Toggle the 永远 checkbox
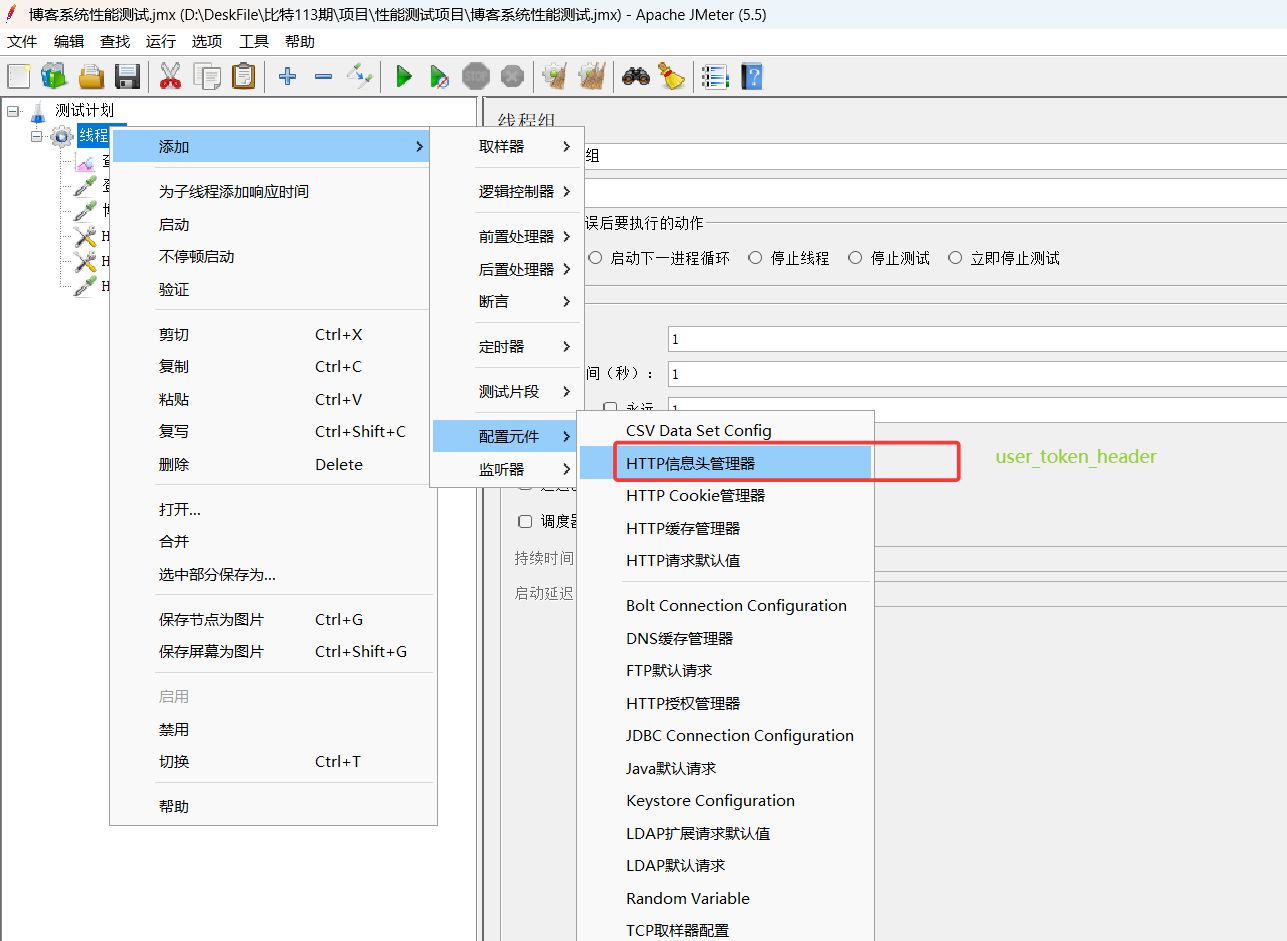 (610, 407)
